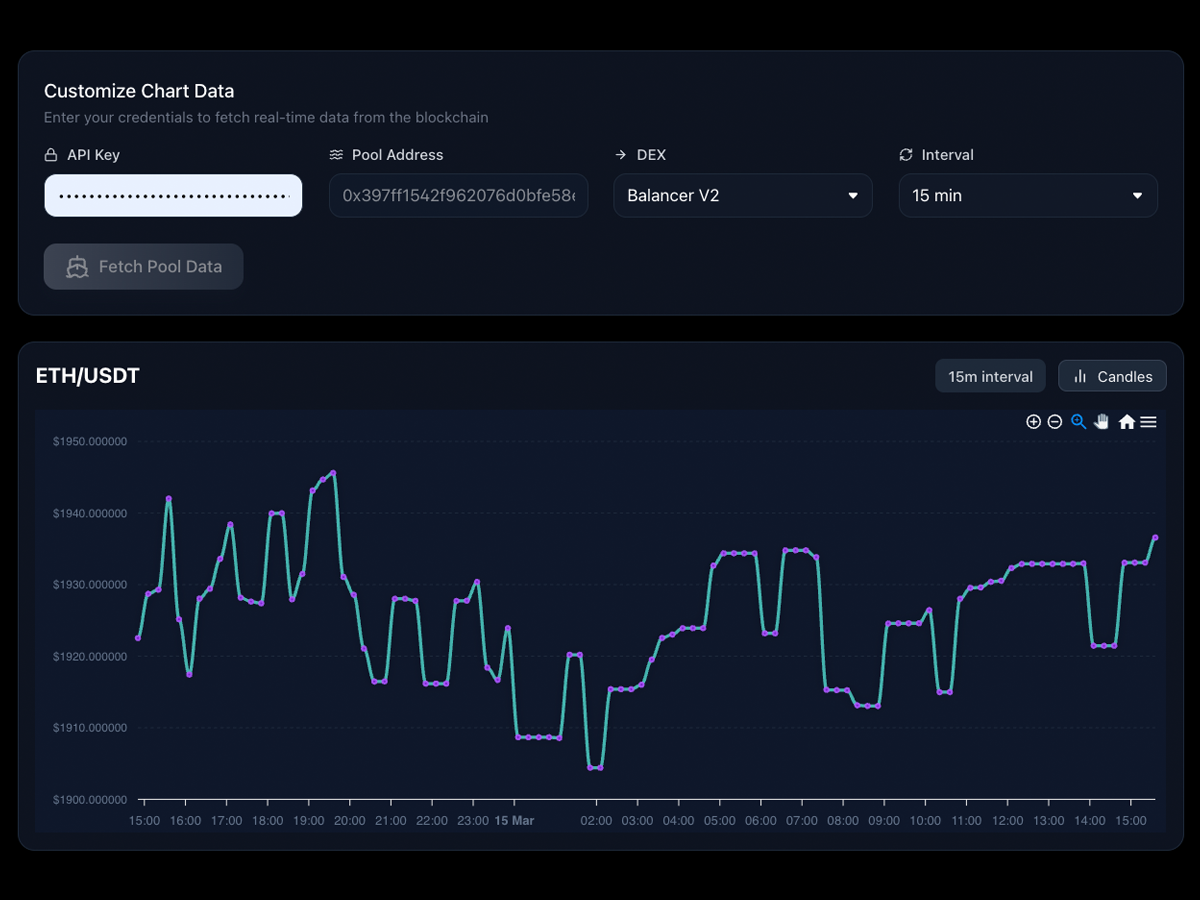1200x900 pixels.
Task: Reset chart zoom with home icon
Action: (x=1126, y=422)
